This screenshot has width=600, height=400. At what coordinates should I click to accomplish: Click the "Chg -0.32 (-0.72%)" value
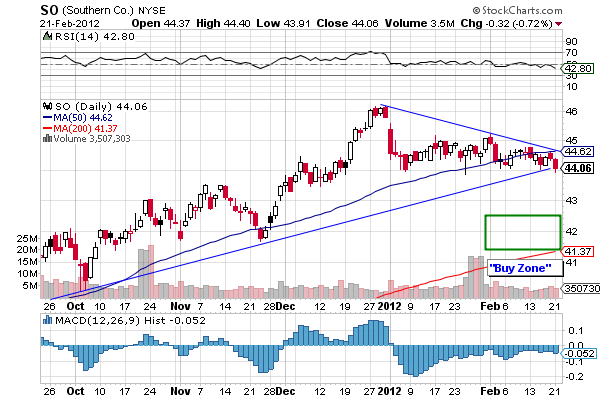pyautogui.click(x=506, y=23)
